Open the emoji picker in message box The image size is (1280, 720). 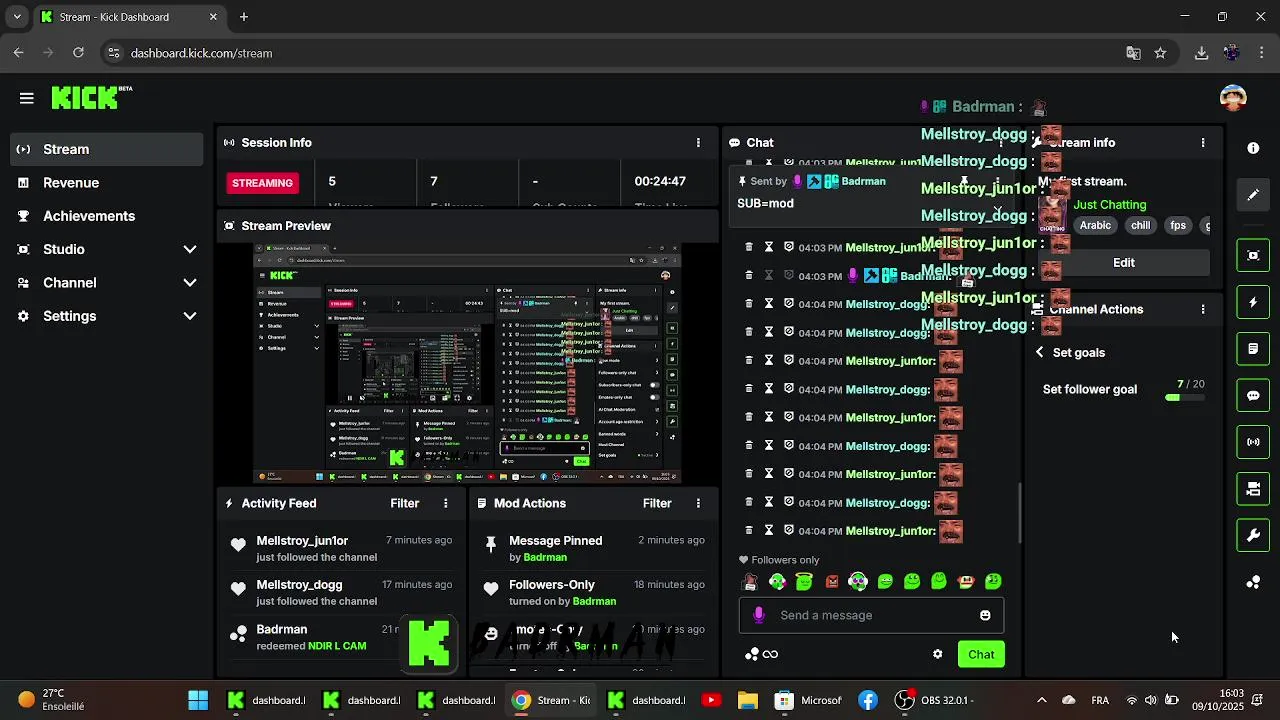point(985,615)
